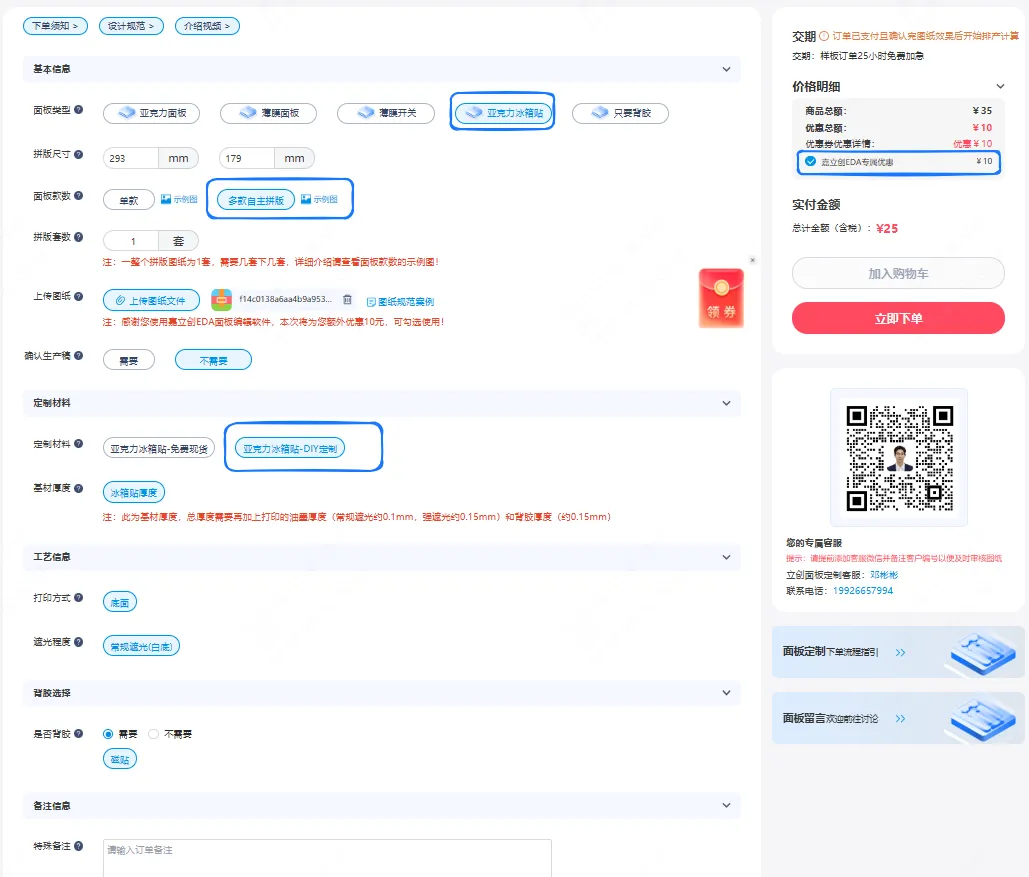This screenshot has width=1029, height=877.
Task: Click the 上传图纸文件 upload button
Action: click(x=151, y=300)
